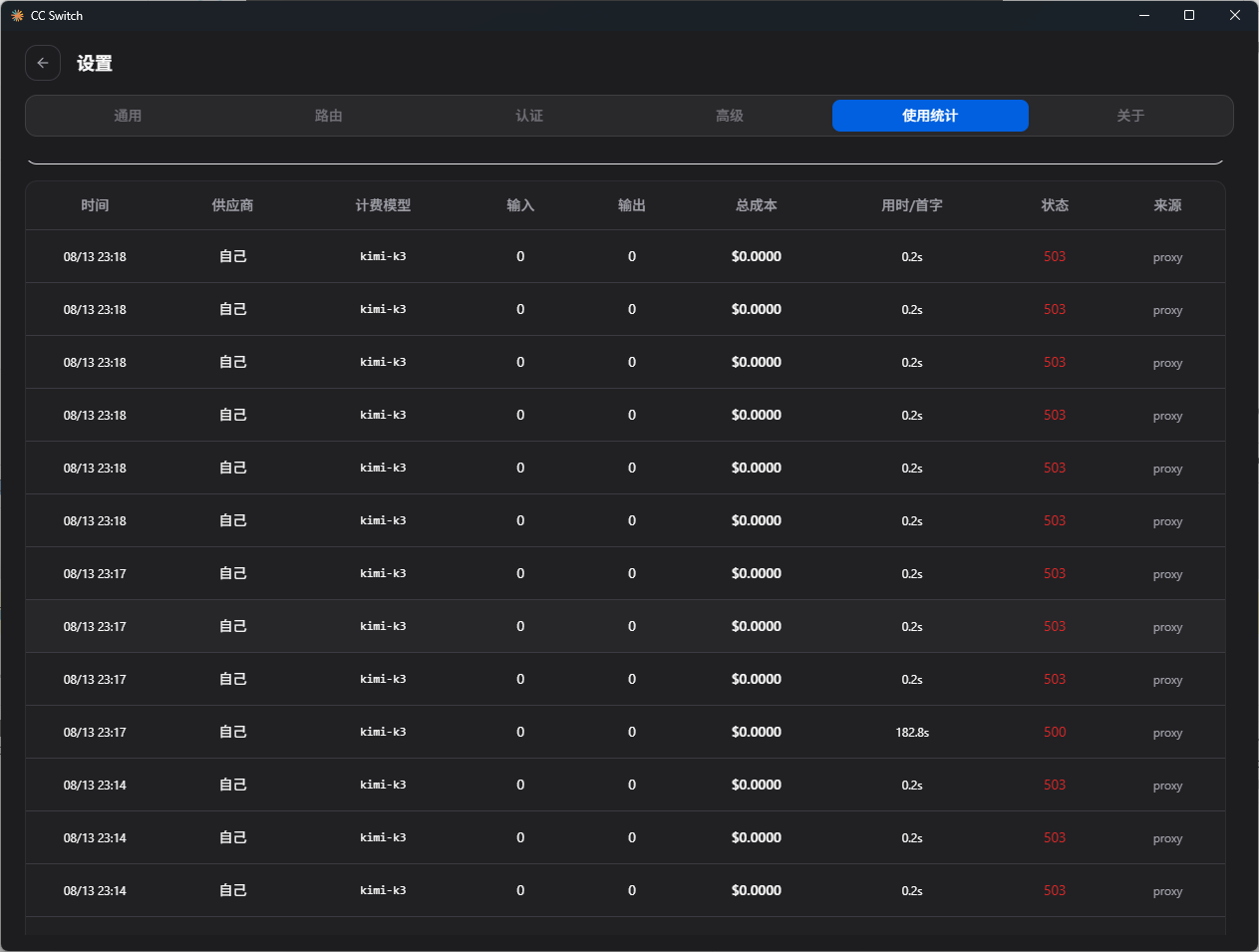Click the 供应商 column header
This screenshot has width=1259, height=952.
[232, 205]
